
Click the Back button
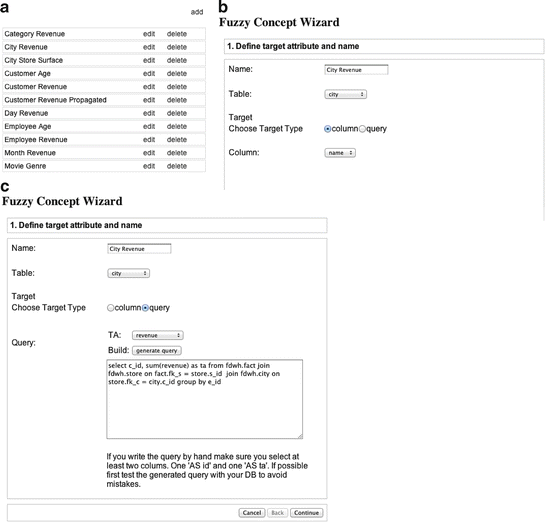click(277, 513)
